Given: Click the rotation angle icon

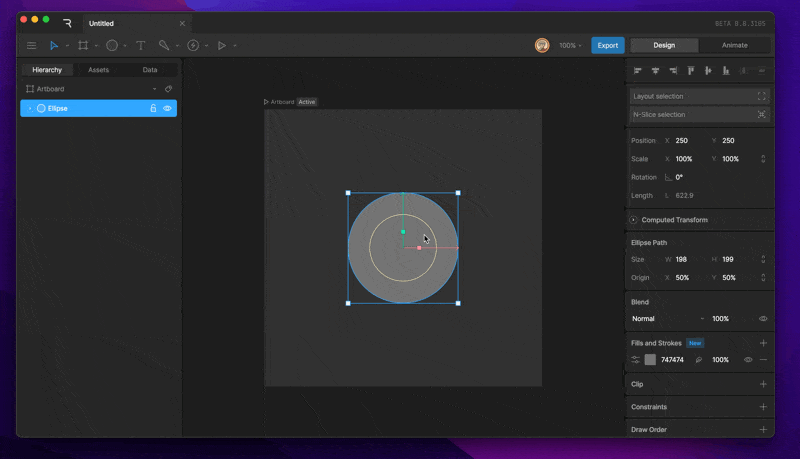Looking at the screenshot, I should 668,177.
